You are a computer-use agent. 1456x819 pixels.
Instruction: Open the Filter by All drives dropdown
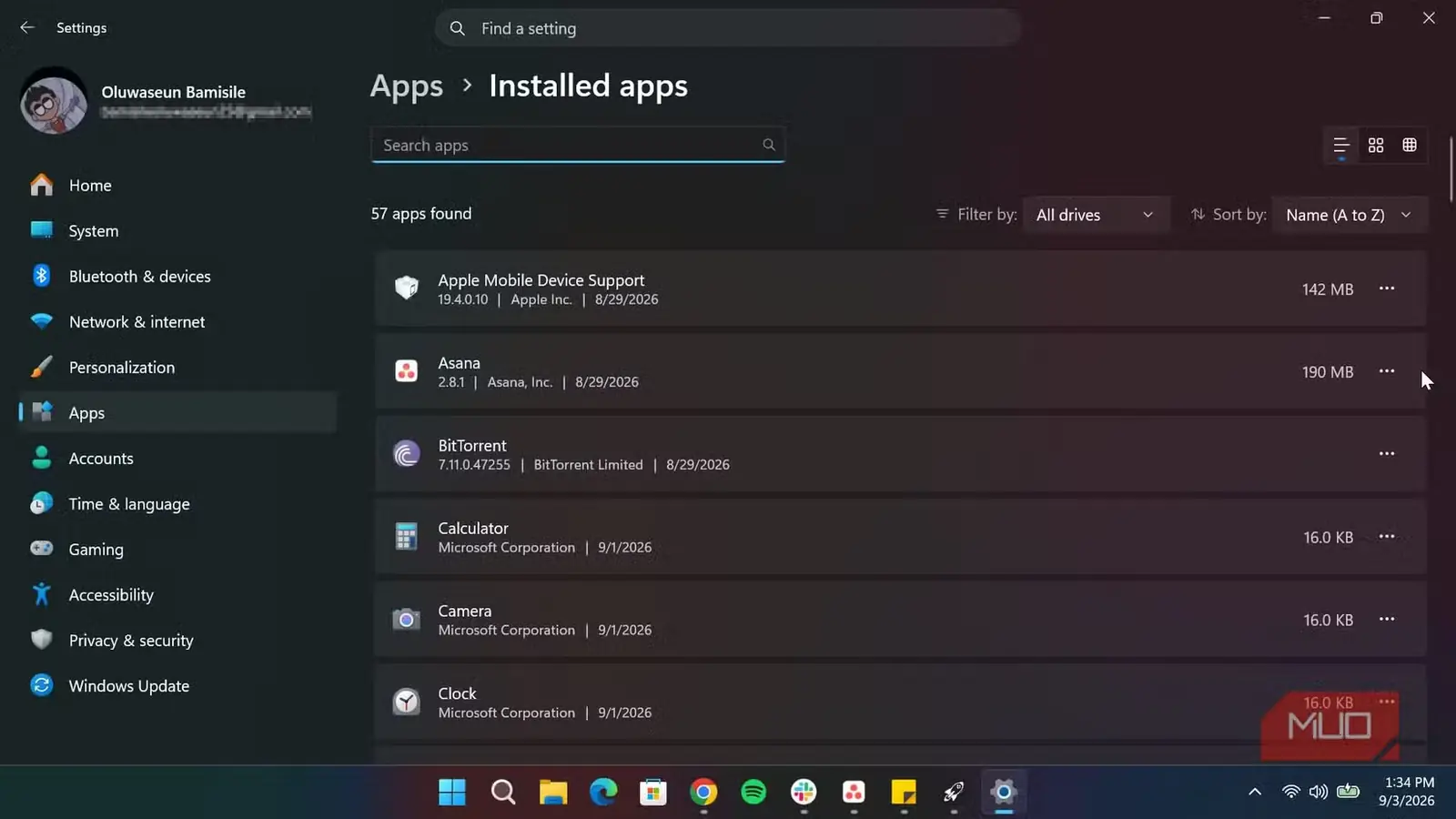click(1096, 215)
